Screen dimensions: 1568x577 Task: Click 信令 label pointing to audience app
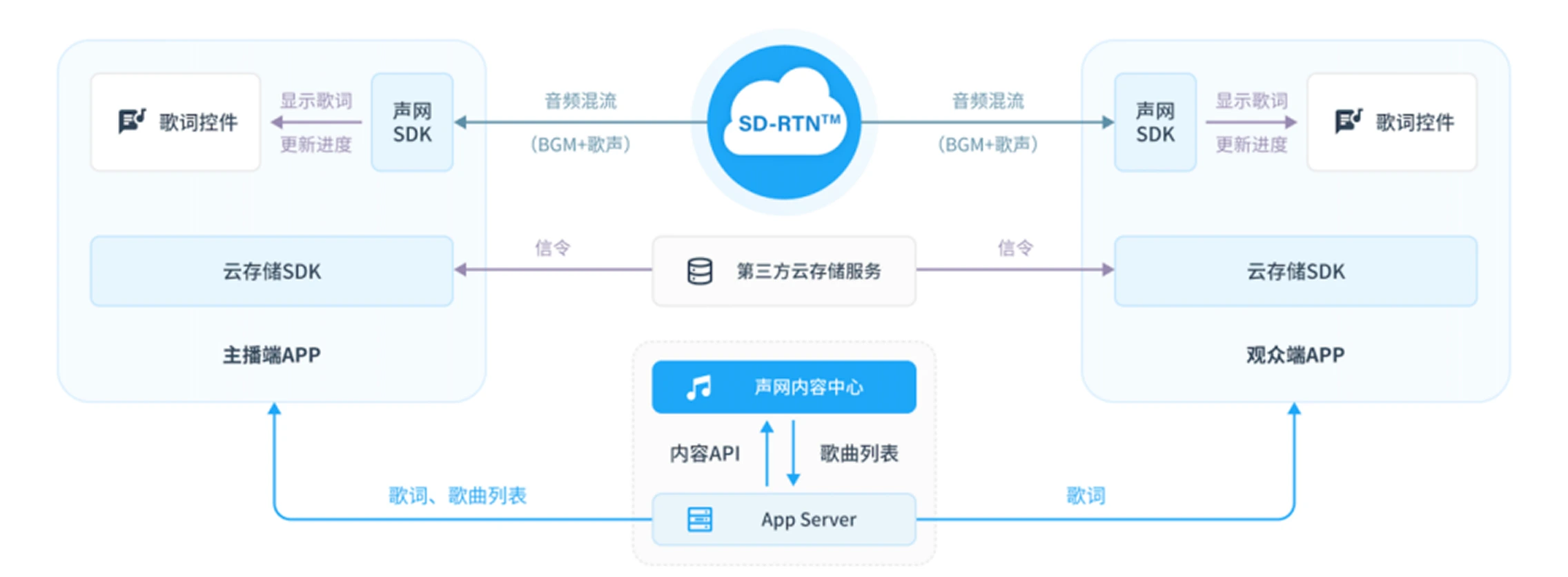click(1016, 248)
